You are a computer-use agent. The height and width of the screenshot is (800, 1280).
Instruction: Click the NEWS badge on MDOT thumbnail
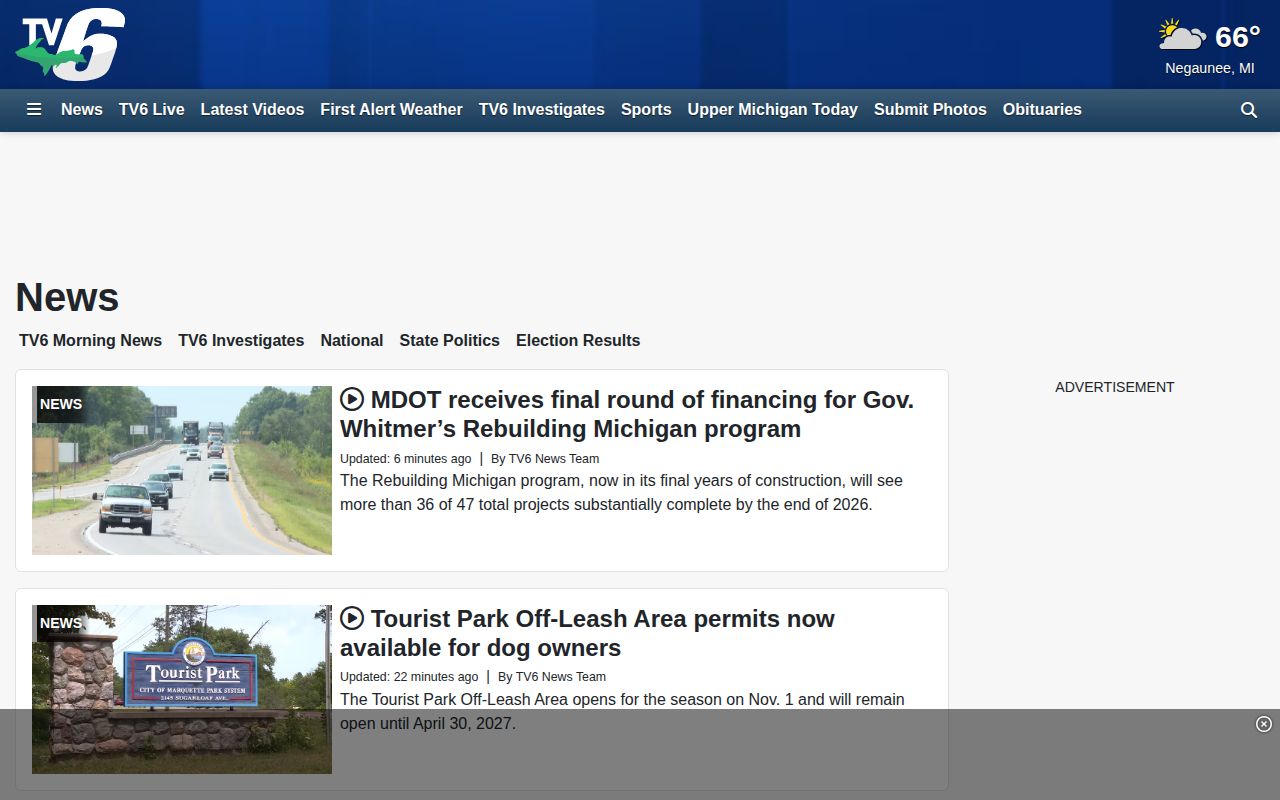pyautogui.click(x=61, y=404)
